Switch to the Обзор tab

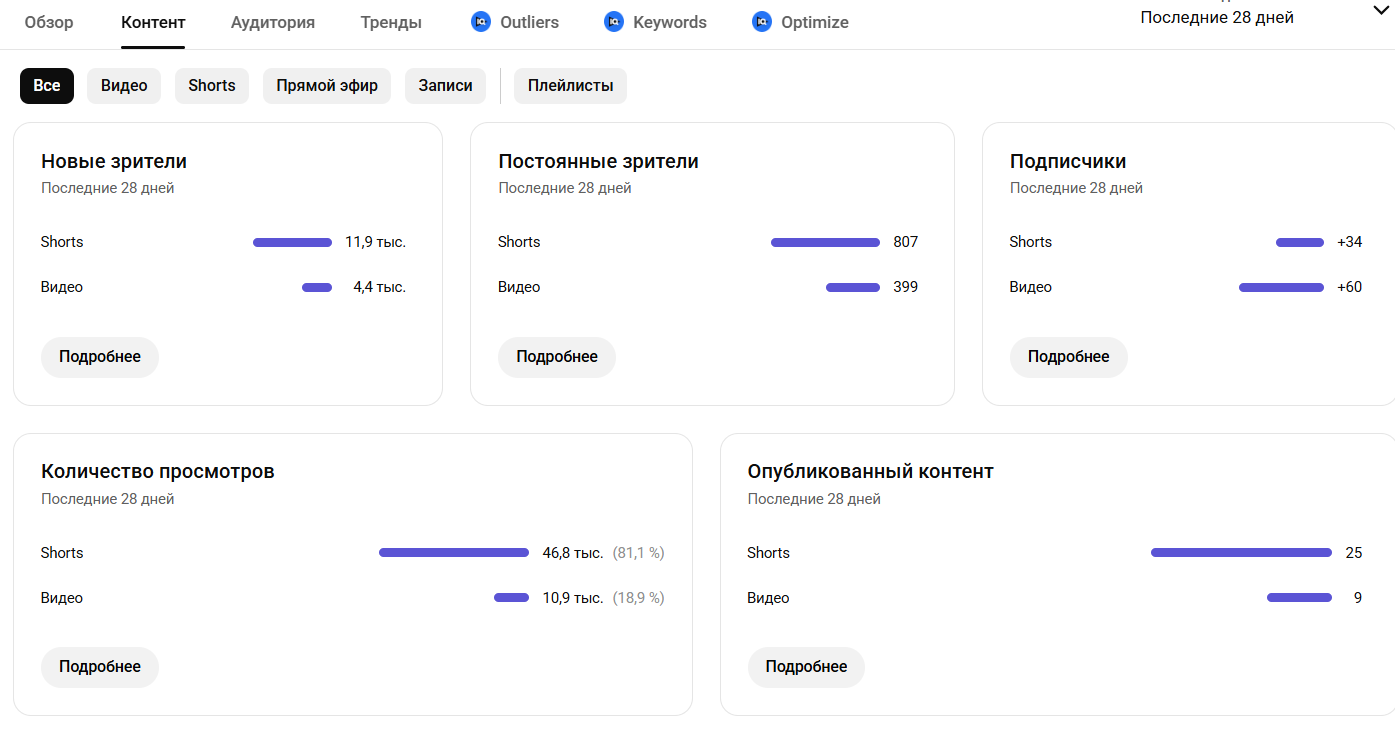click(x=49, y=22)
